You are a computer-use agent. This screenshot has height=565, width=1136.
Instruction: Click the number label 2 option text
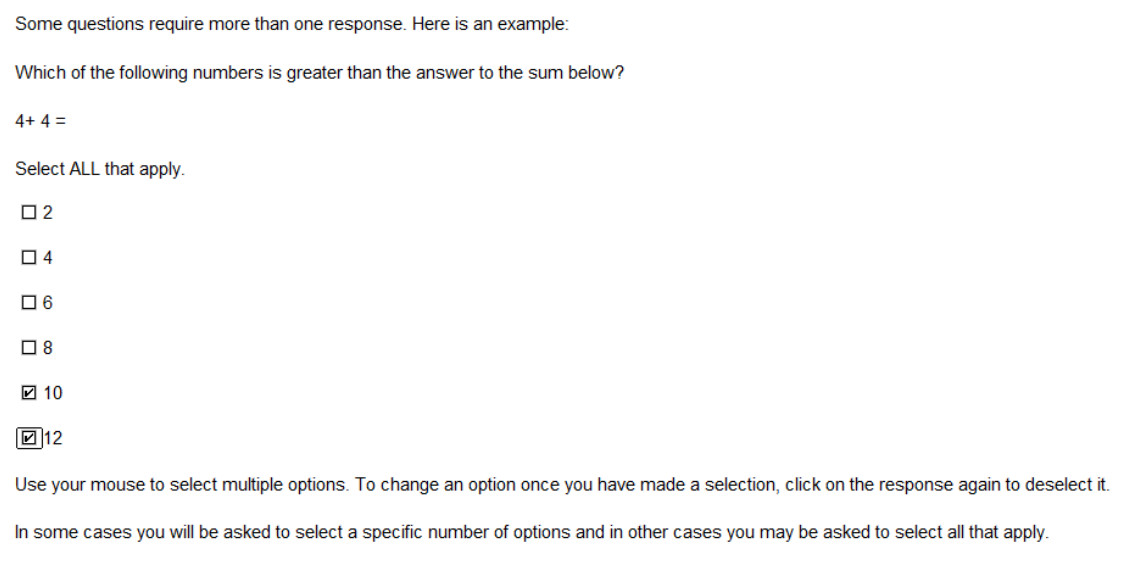47,212
